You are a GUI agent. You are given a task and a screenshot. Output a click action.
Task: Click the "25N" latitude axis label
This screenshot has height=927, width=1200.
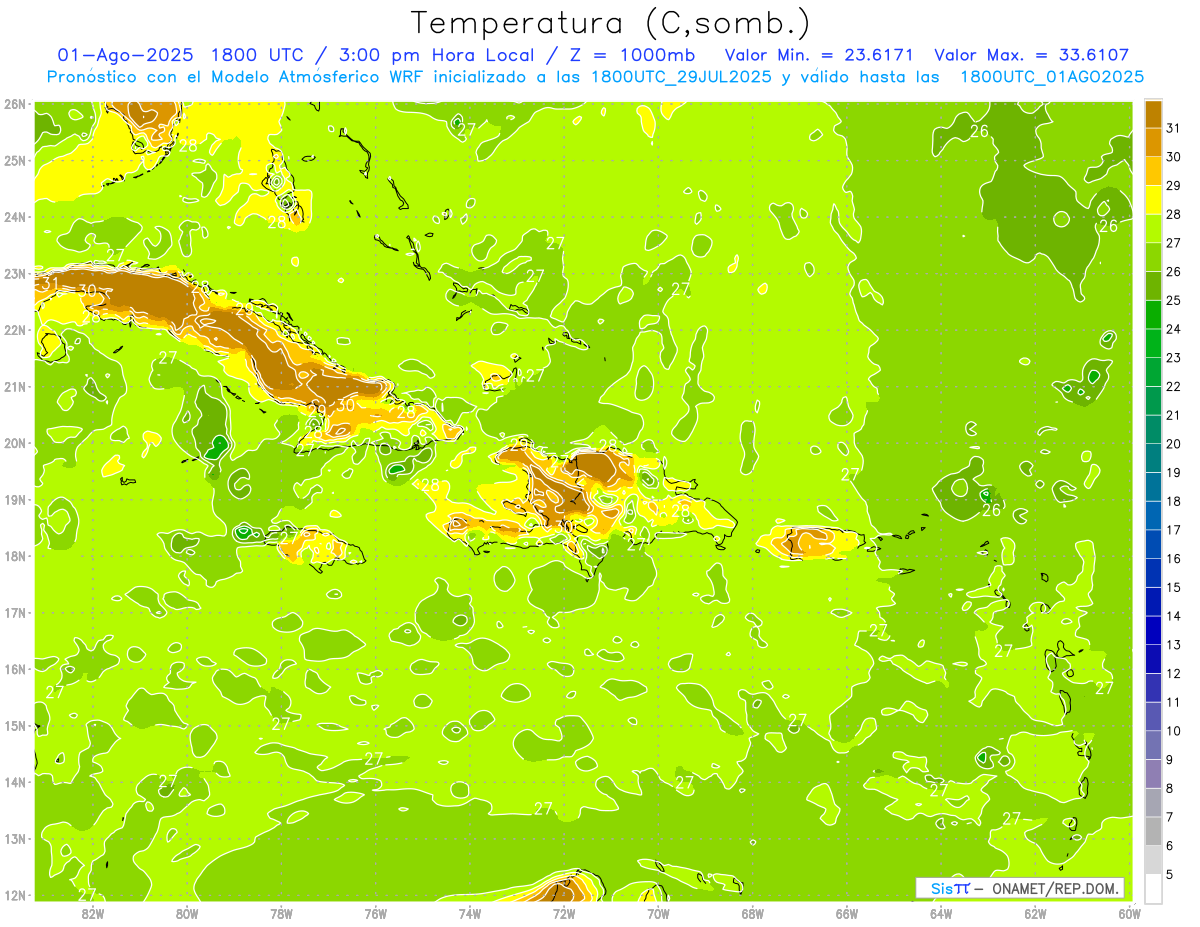point(14,161)
